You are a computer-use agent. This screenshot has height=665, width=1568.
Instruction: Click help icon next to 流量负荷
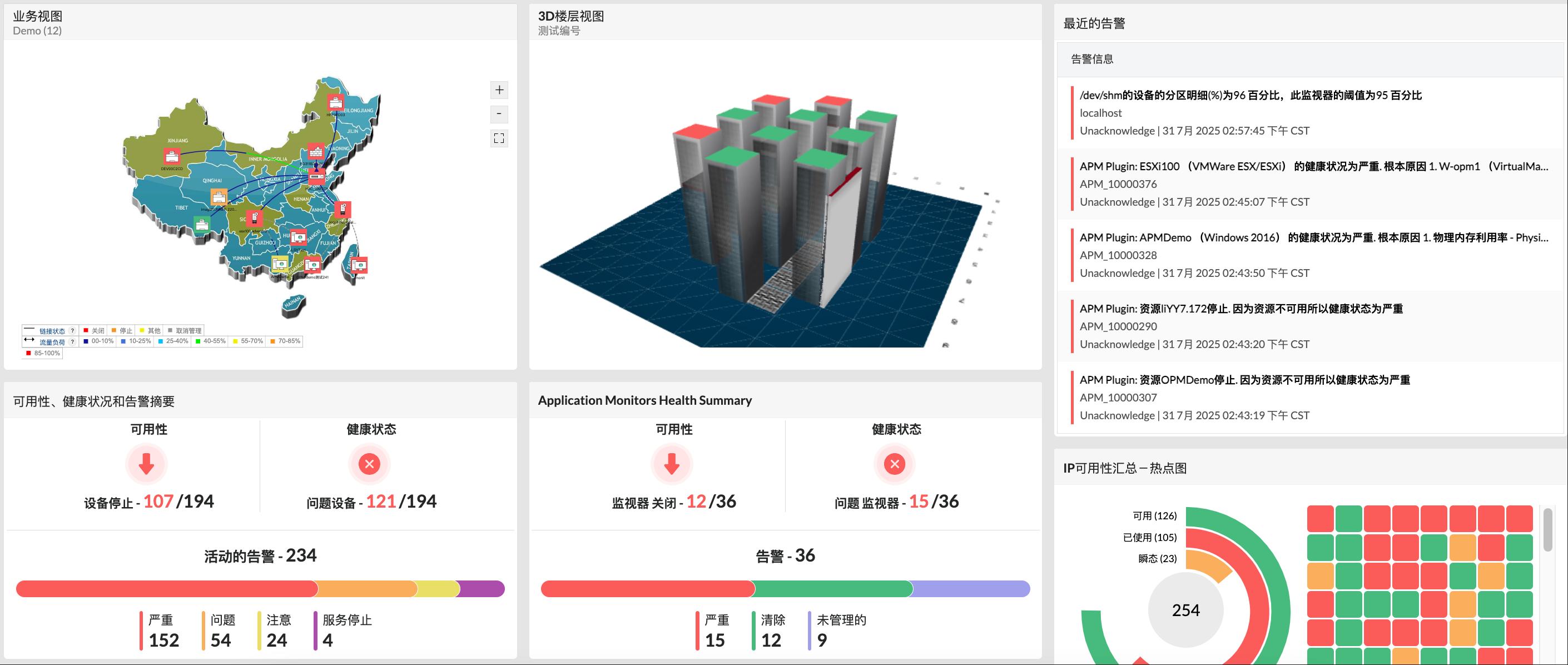pos(72,342)
